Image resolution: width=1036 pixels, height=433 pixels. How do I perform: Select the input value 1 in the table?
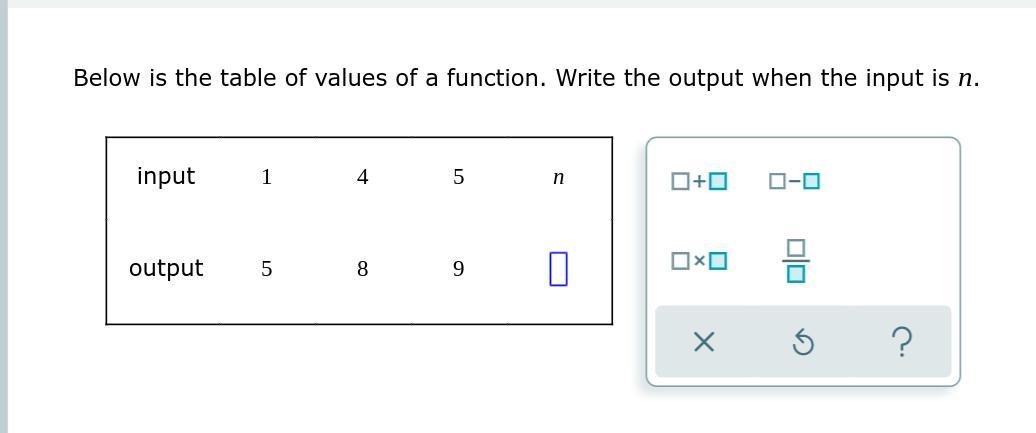[x=266, y=177]
